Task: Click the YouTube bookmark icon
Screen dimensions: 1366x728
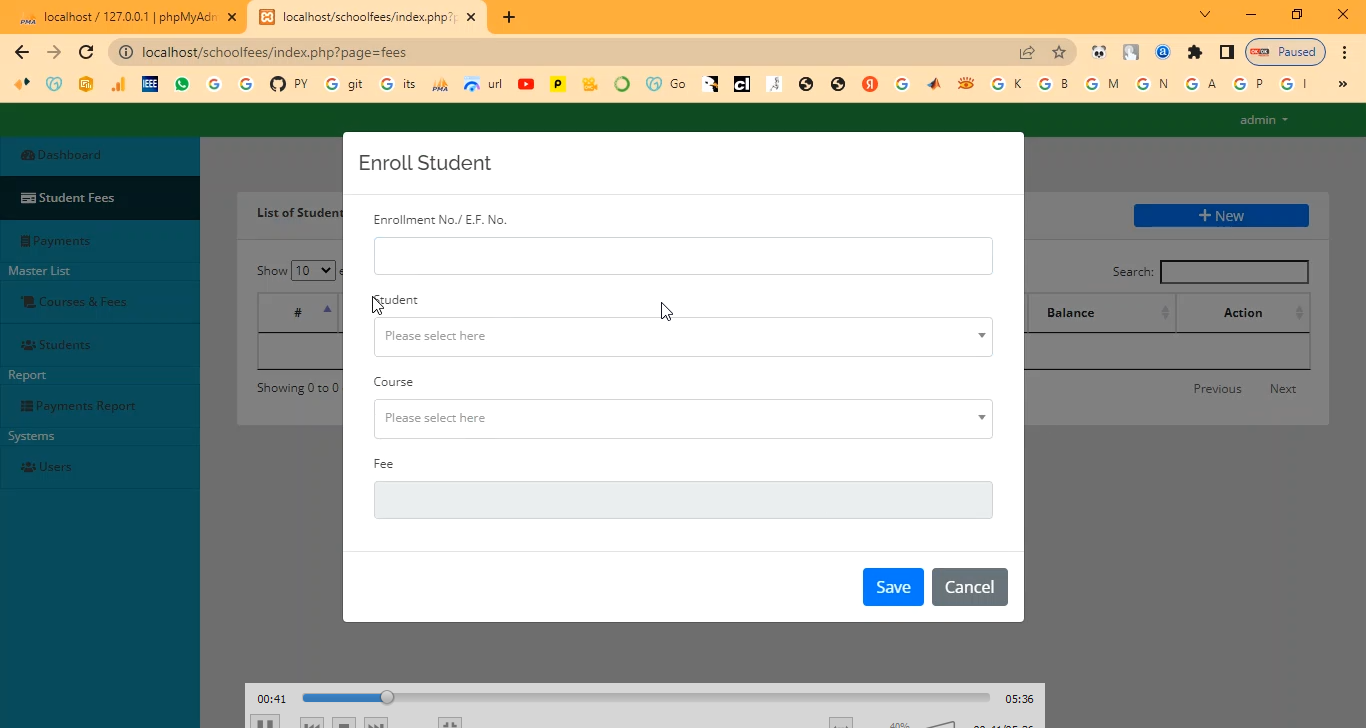Action: pos(526,84)
